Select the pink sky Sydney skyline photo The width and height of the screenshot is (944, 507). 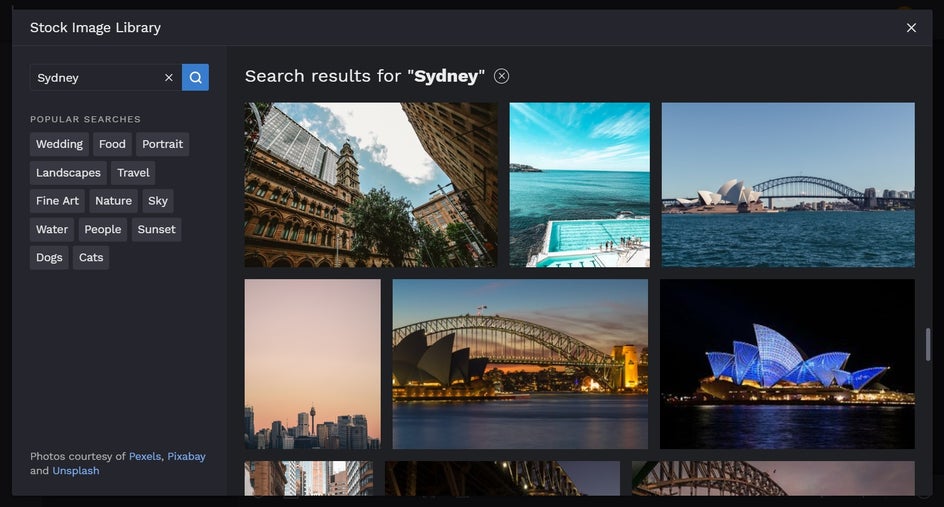coord(312,364)
